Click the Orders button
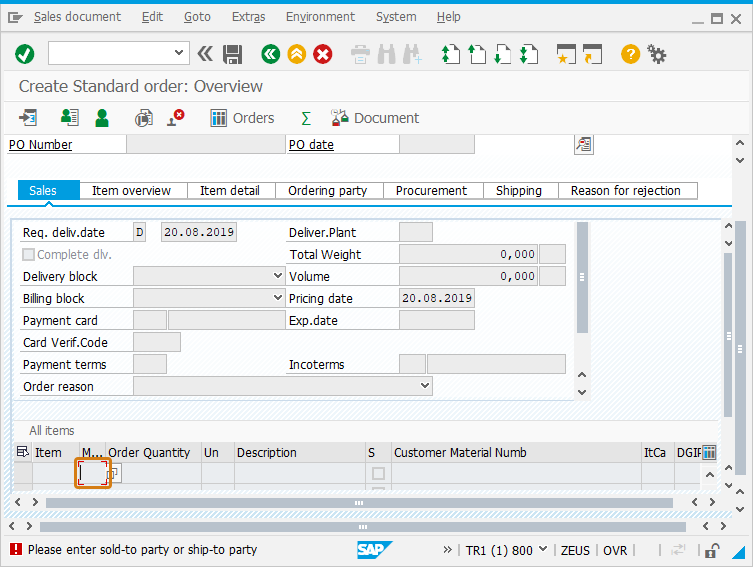Image resolution: width=753 pixels, height=567 pixels. pyautogui.click(x=242, y=118)
